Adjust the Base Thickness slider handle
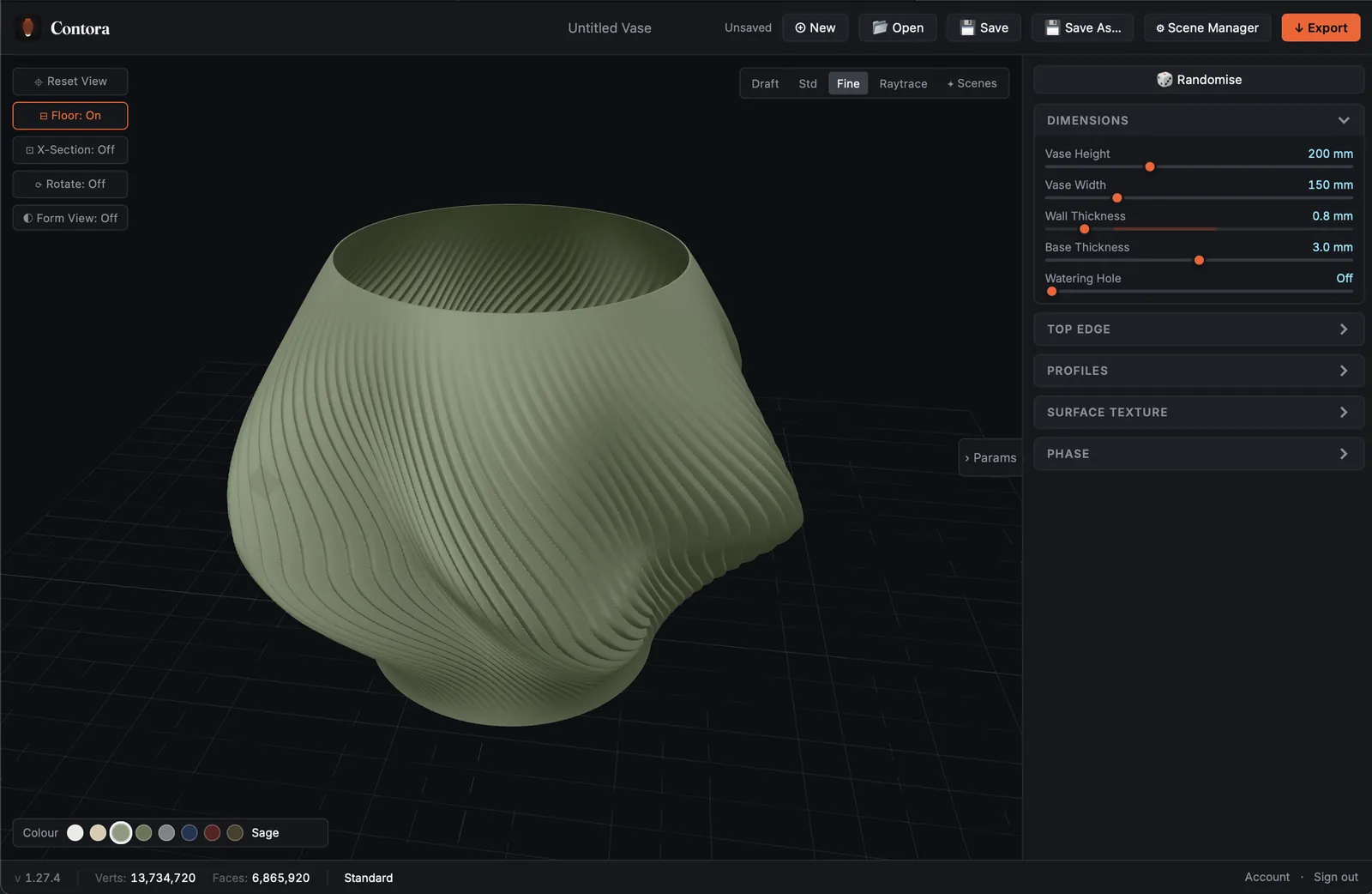1372x894 pixels. point(1200,260)
